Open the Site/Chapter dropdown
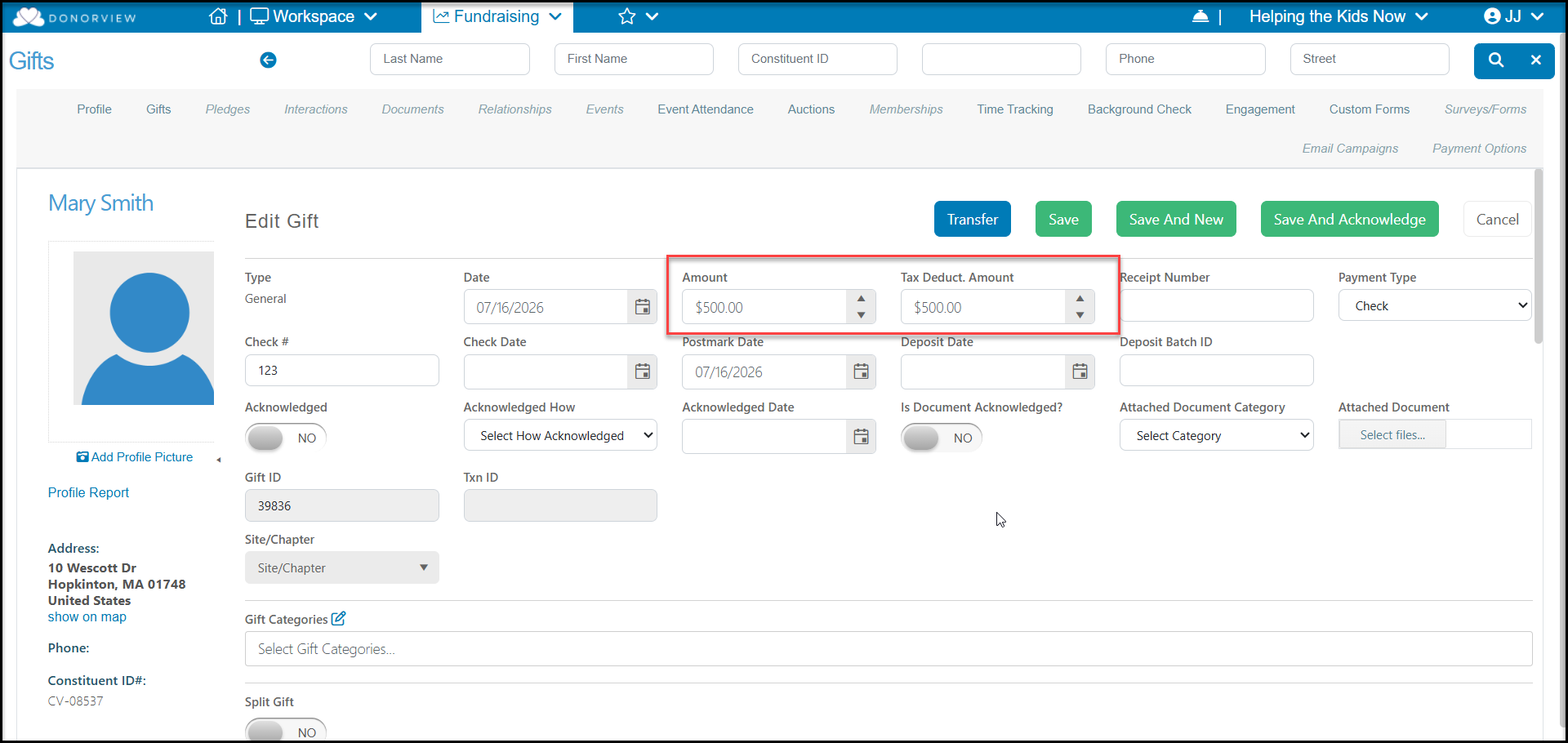Screen dimensions: 1568x743 click(341, 567)
